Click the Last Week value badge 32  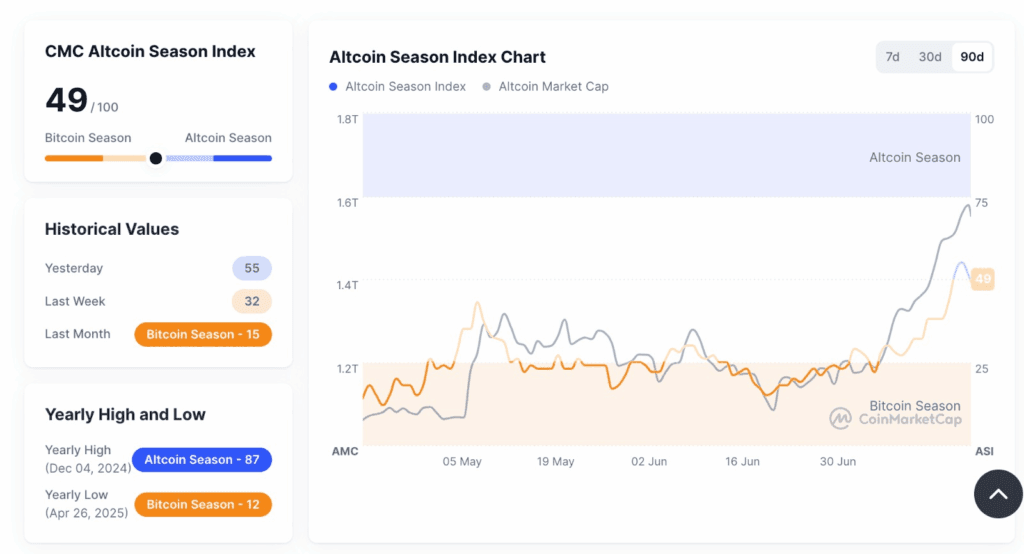coord(252,301)
